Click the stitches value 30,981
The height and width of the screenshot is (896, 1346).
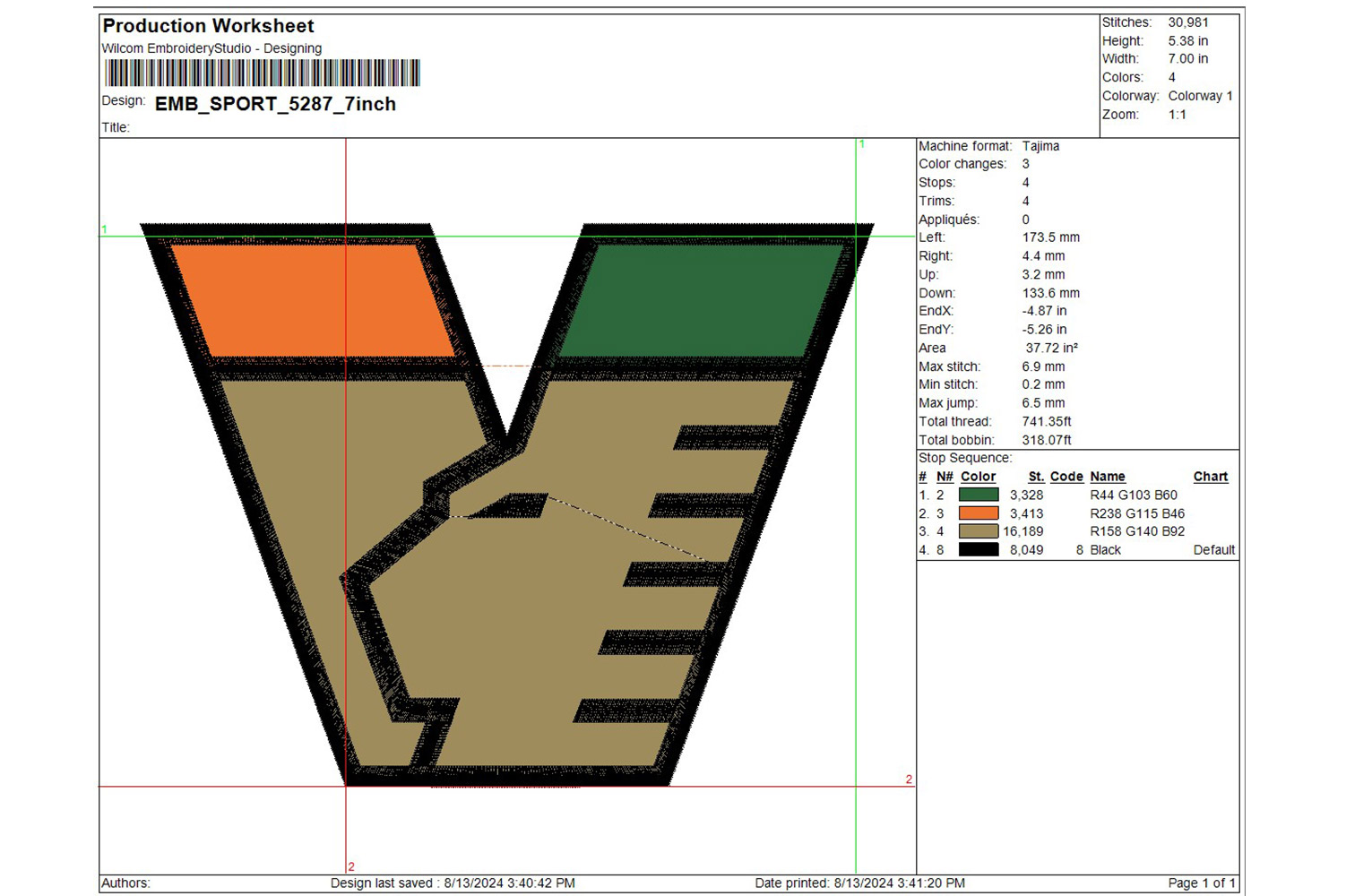tap(1188, 22)
